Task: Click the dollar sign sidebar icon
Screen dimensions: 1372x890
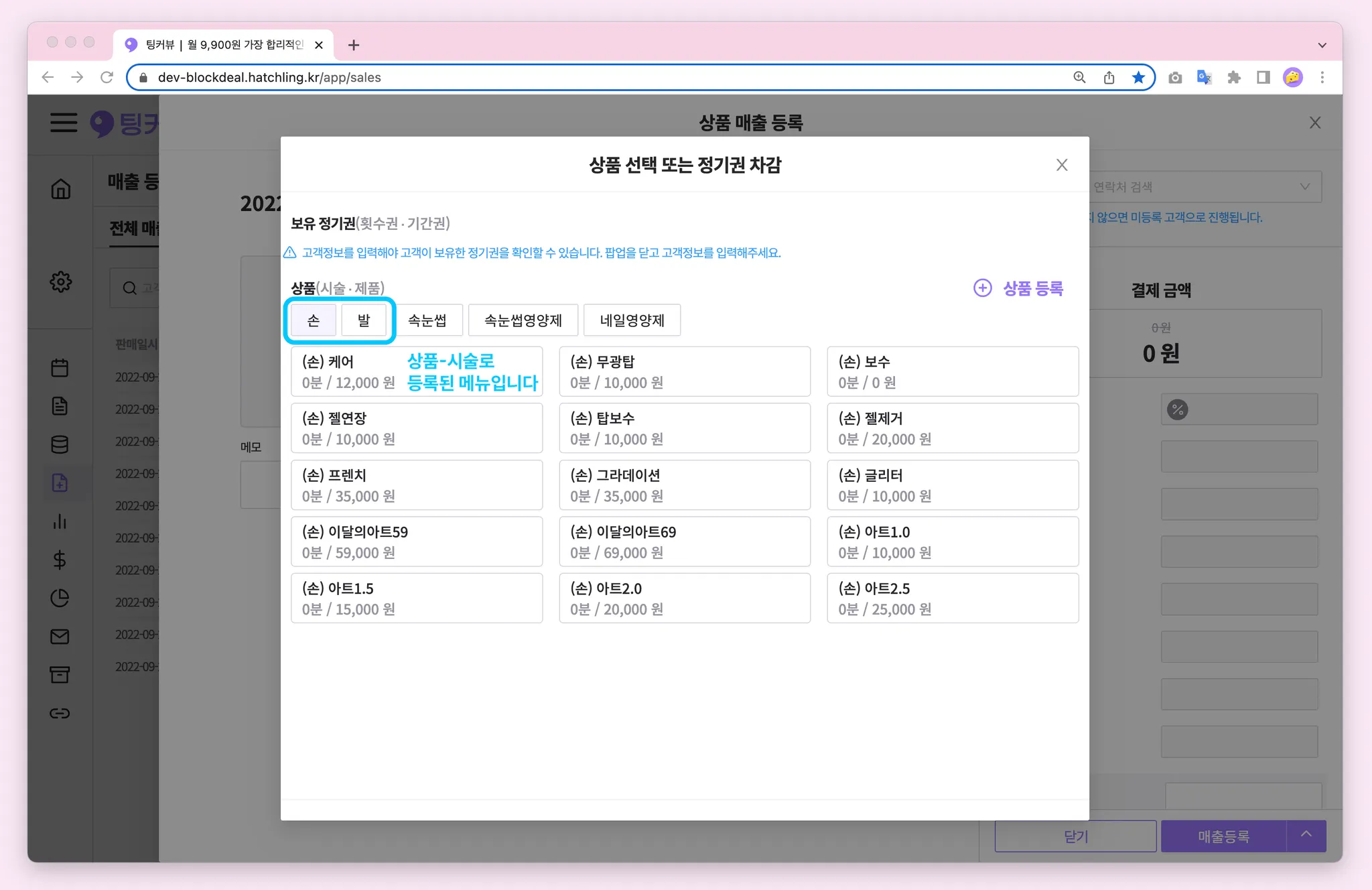Action: (x=60, y=560)
